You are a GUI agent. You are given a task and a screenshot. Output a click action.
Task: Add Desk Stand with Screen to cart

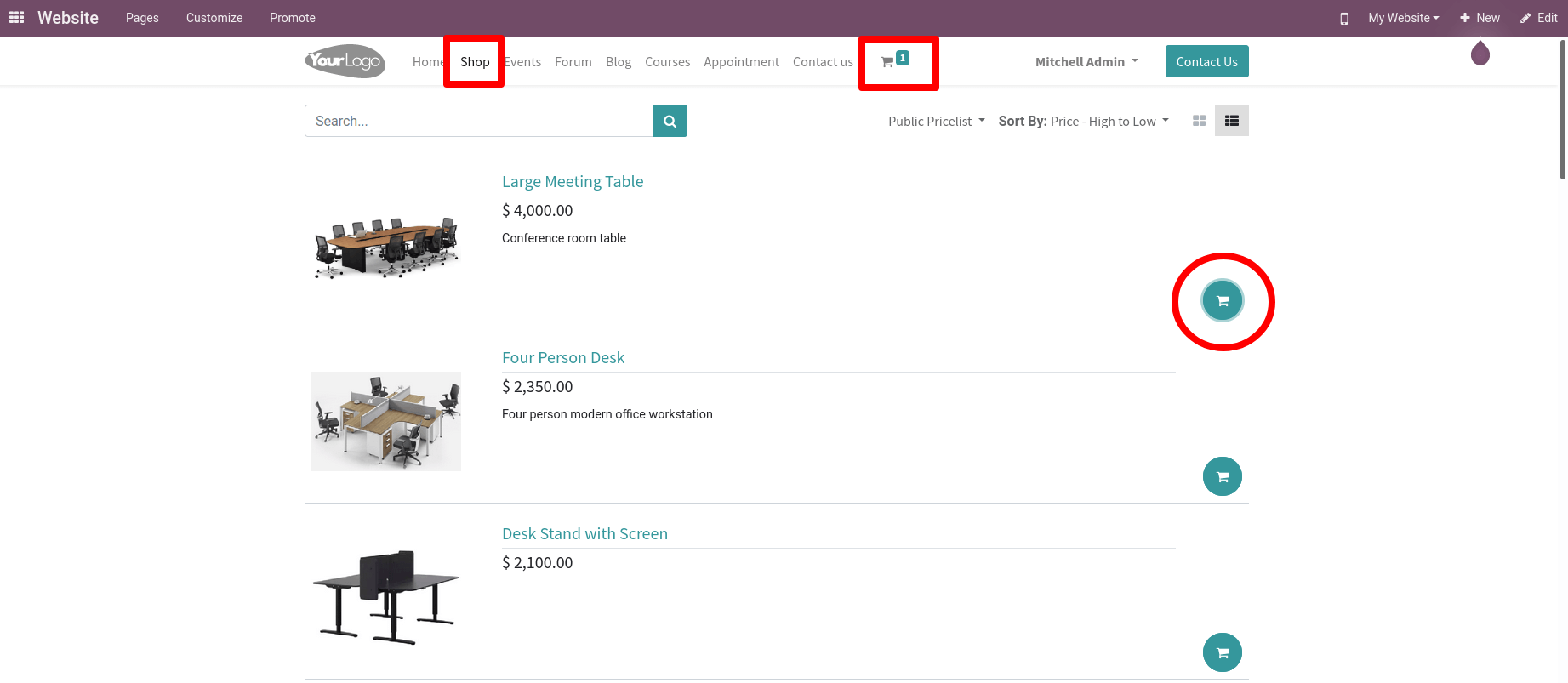point(1223,653)
